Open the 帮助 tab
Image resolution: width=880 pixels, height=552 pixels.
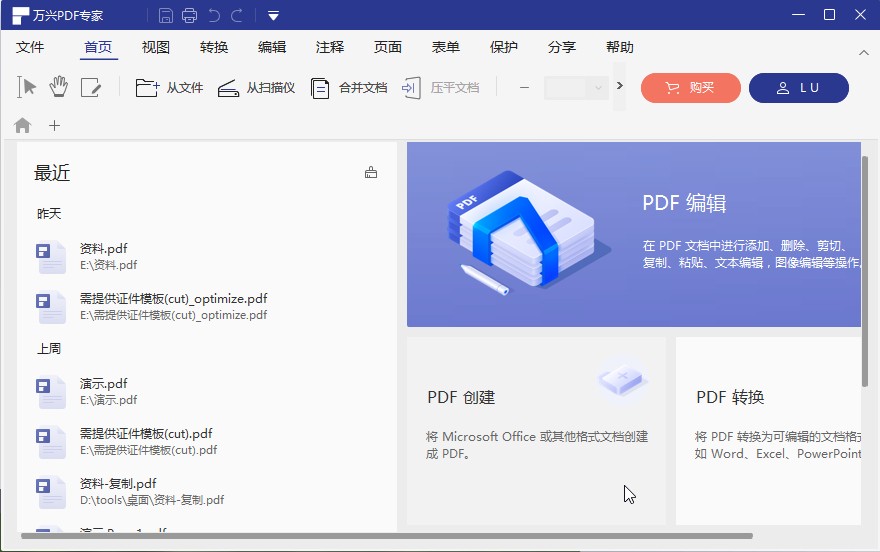coord(620,47)
